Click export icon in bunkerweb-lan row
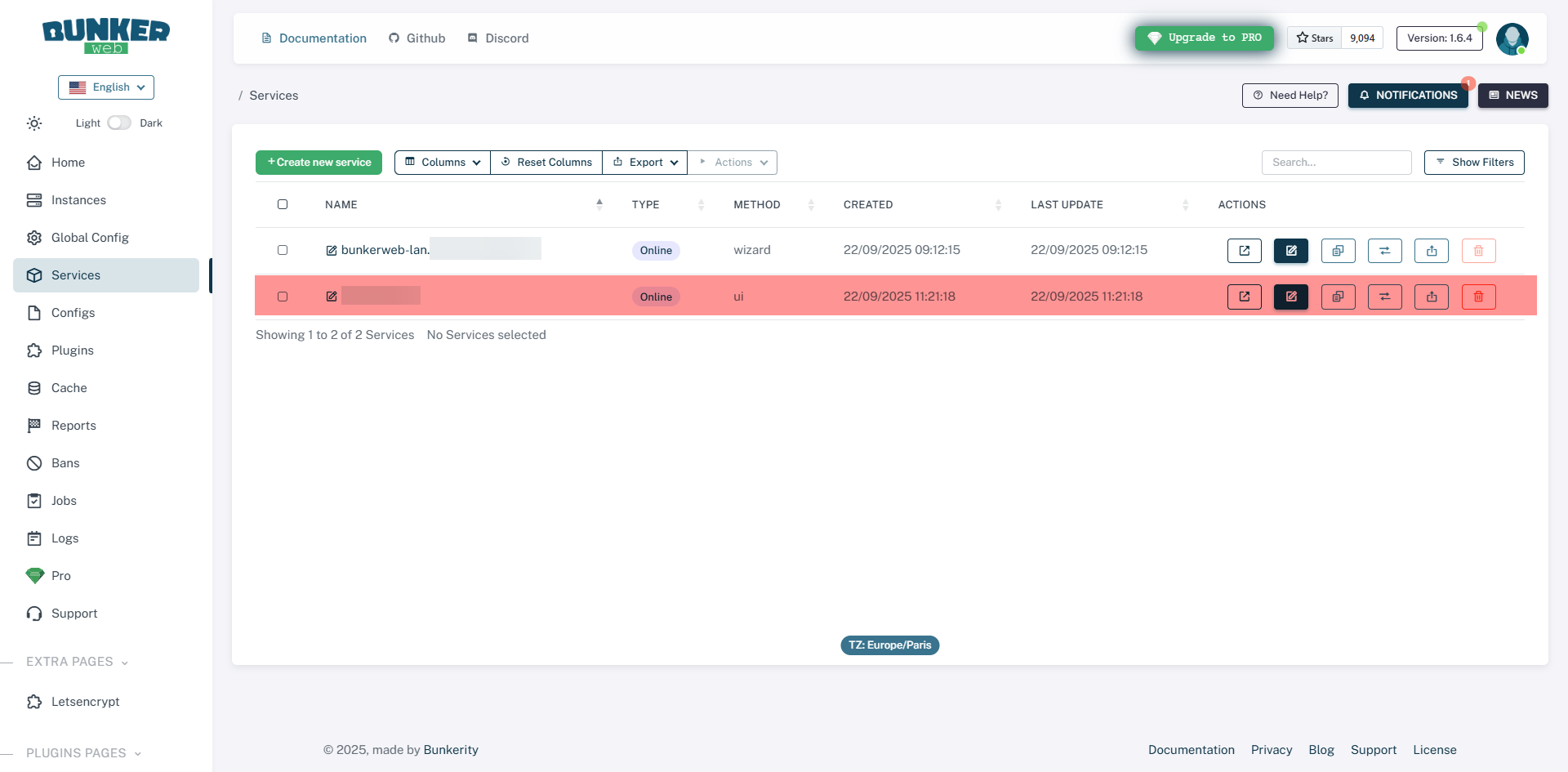The image size is (1568, 772). click(x=1431, y=251)
